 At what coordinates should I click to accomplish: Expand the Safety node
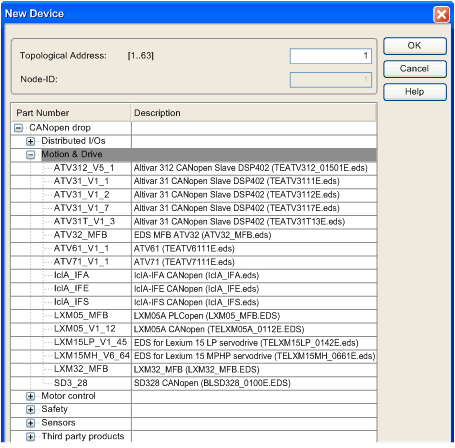[x=31, y=410]
